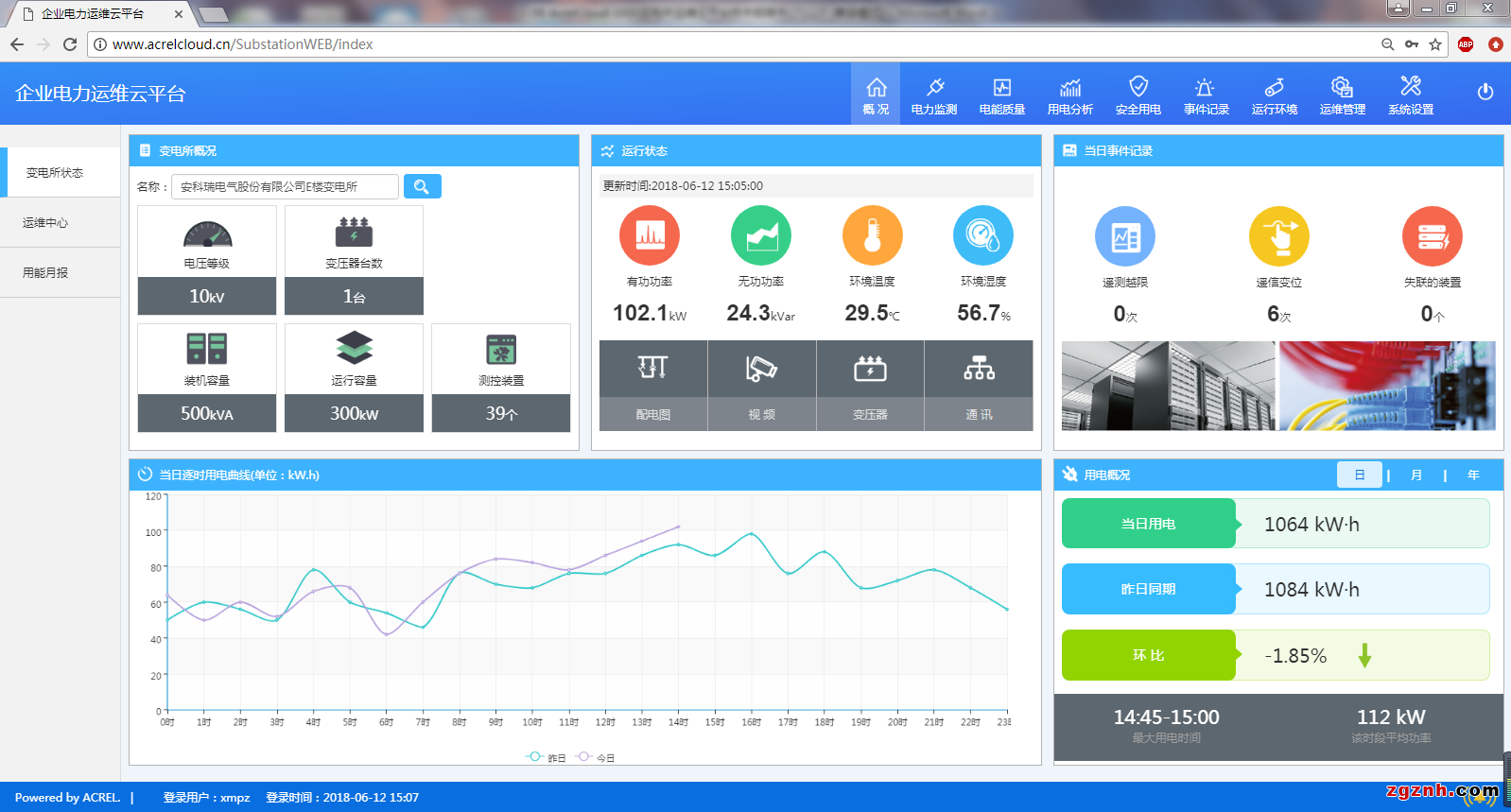This screenshot has width=1511, height=812.
Task: Open the 视频 camera video tile
Action: point(761,386)
